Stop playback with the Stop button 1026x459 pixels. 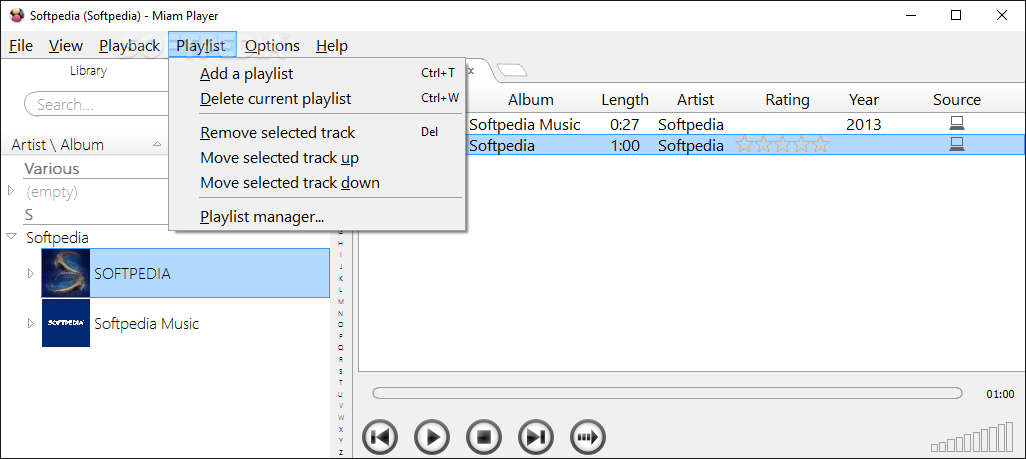[484, 437]
